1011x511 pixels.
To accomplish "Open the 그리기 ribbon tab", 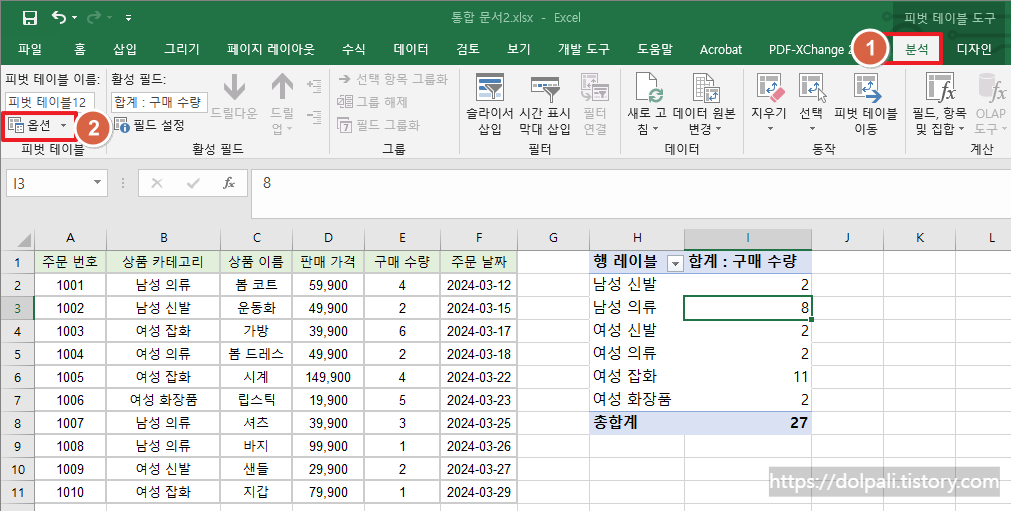I will click(x=182, y=49).
